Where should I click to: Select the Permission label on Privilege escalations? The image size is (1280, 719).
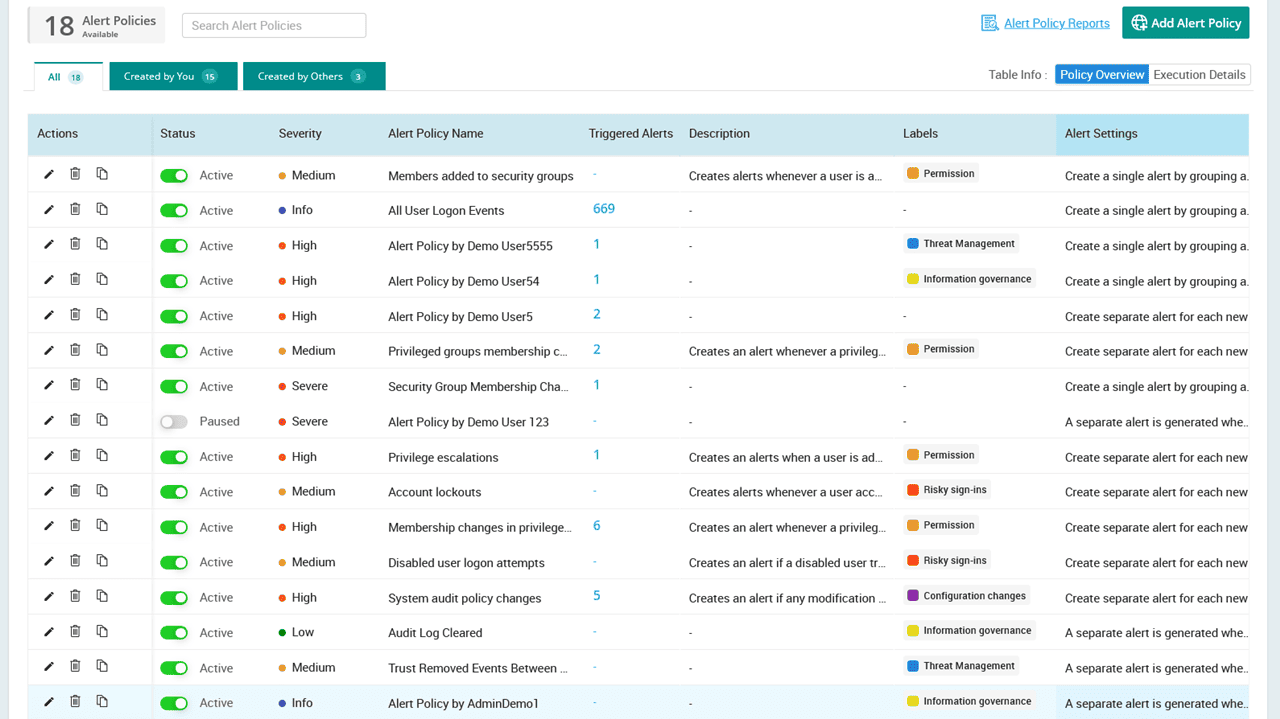(940, 454)
